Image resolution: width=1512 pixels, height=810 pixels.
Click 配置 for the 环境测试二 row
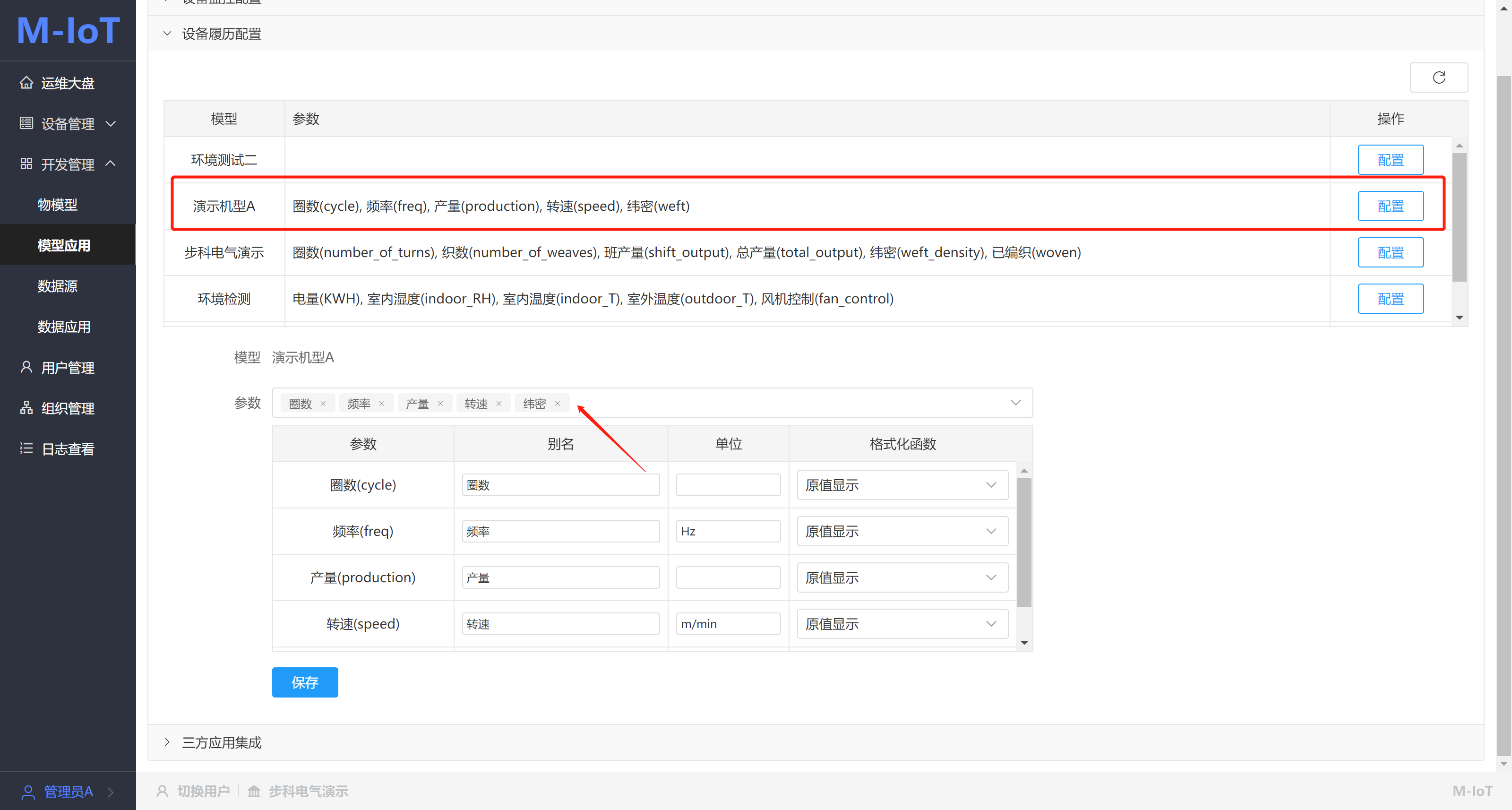tap(1391, 160)
